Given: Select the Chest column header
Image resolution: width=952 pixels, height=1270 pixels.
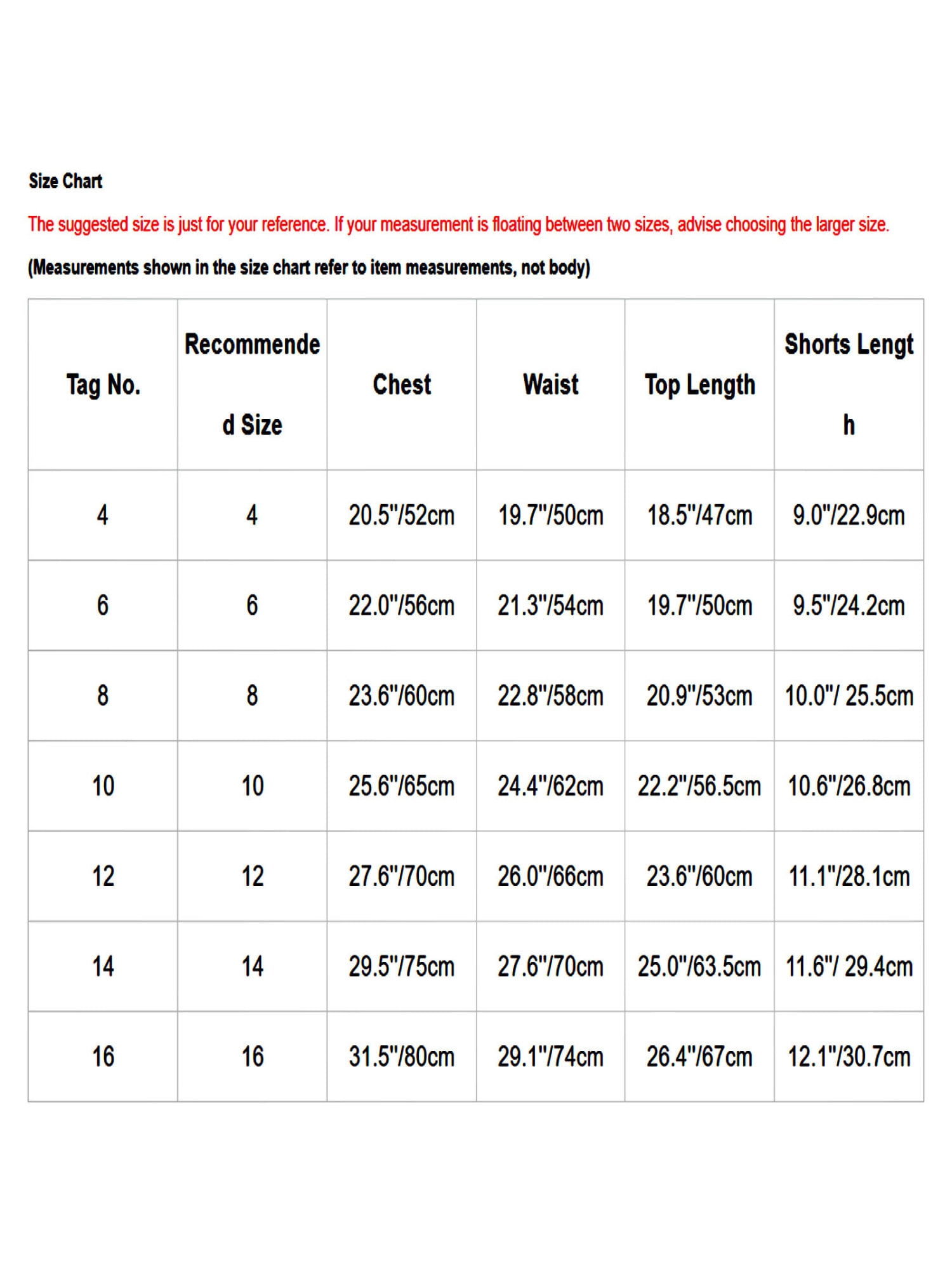Looking at the screenshot, I should coord(402,385).
